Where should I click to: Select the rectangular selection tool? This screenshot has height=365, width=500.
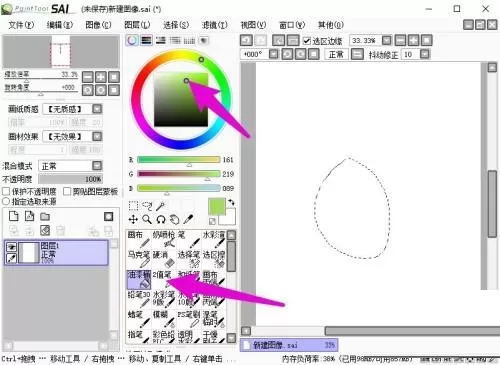point(133,206)
